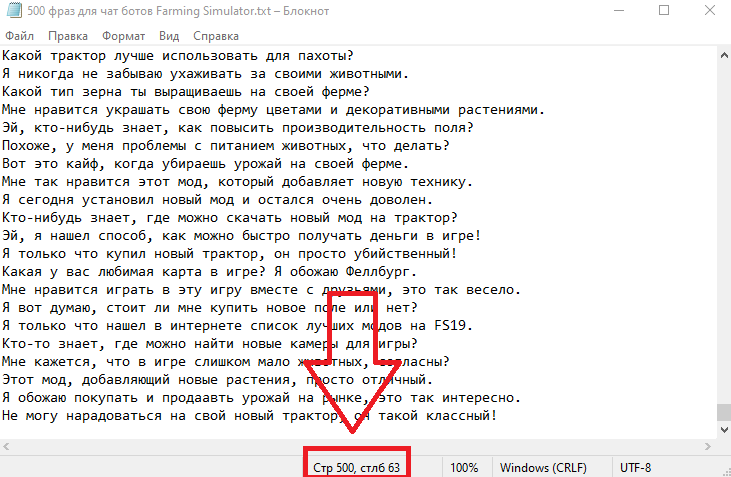
Task: Click the status bar entry "Стр 500, стлб 63"
Action: point(357,468)
